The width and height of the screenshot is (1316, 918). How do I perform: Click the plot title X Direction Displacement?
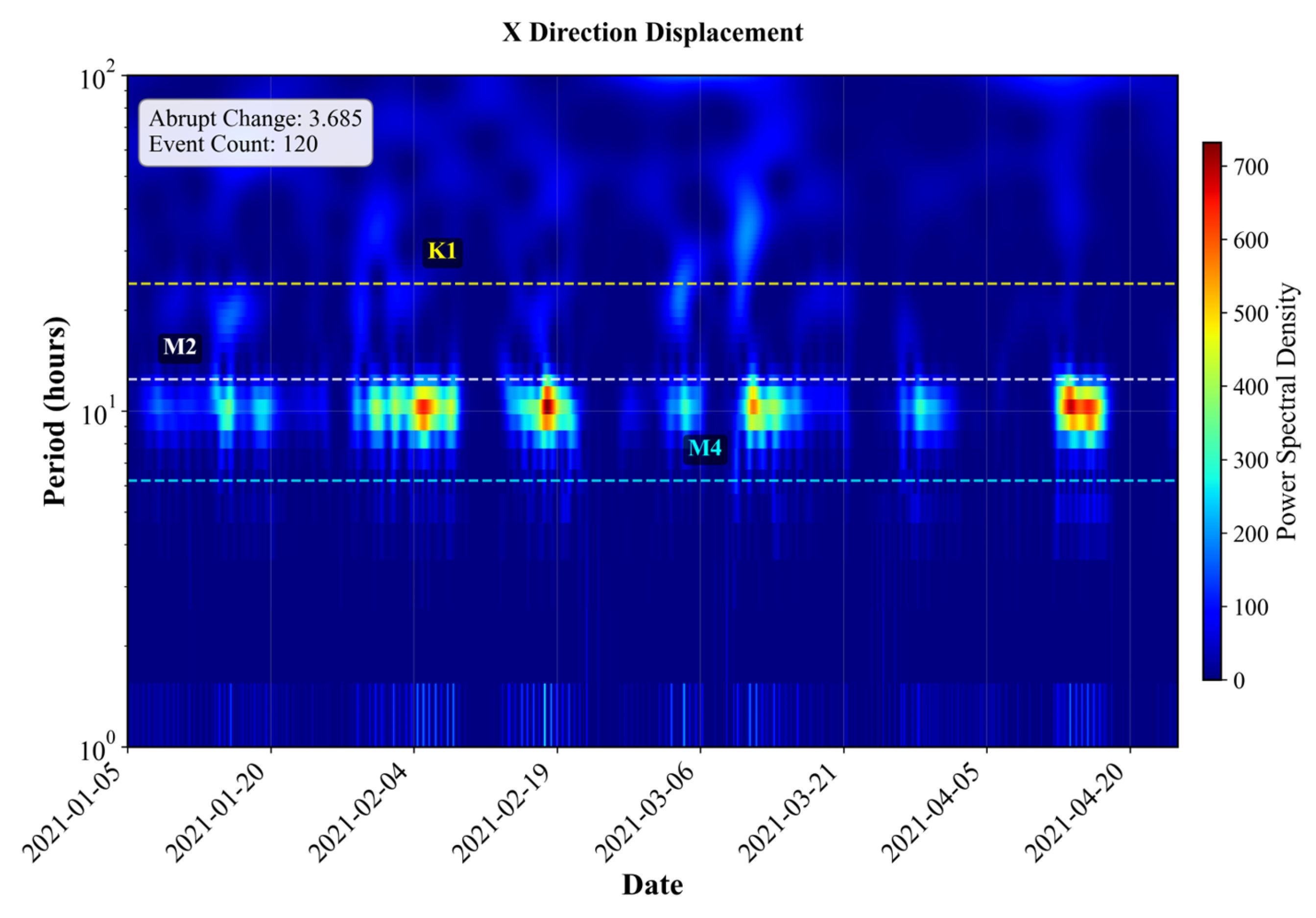(x=652, y=32)
